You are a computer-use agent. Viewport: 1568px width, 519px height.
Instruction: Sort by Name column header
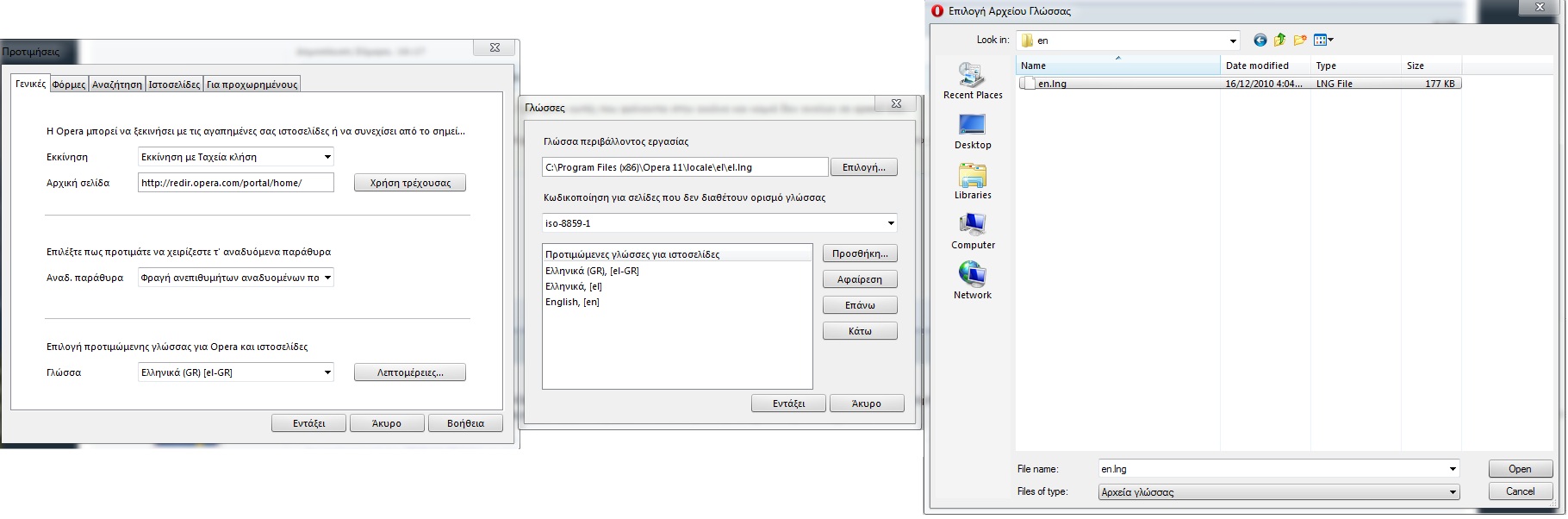point(1118,66)
